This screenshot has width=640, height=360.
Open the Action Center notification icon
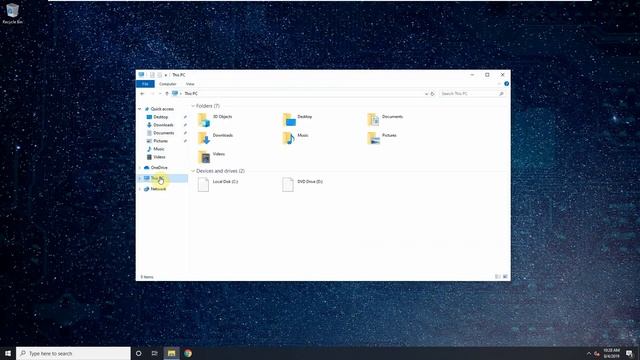tap(629, 353)
